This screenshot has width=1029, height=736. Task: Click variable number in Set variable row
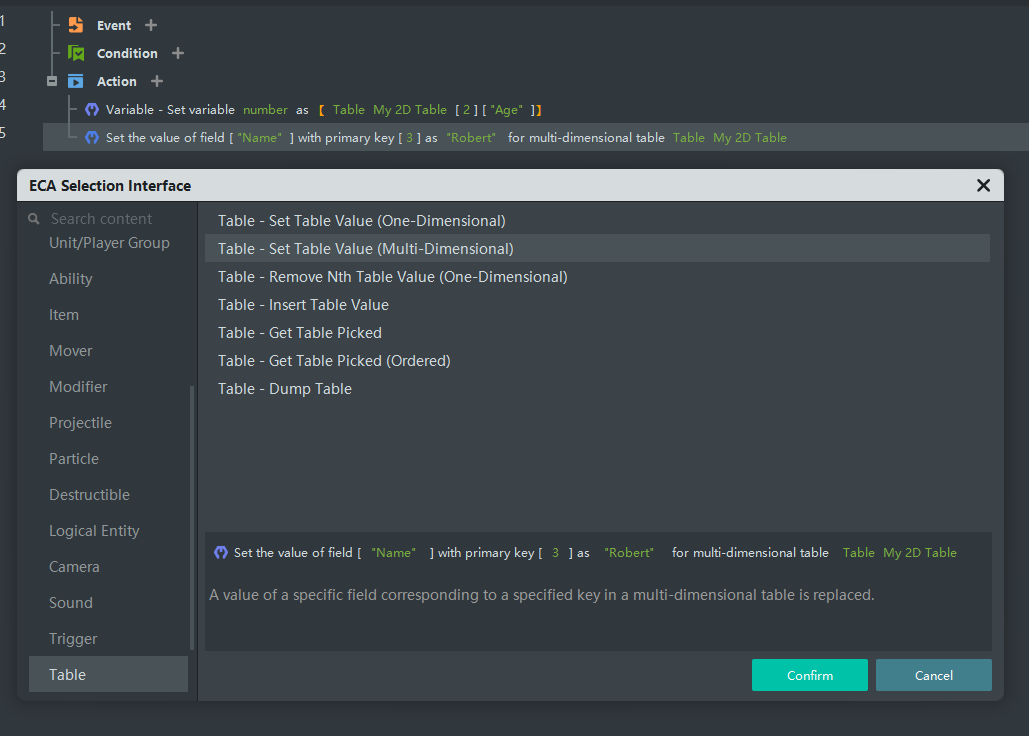[265, 110]
